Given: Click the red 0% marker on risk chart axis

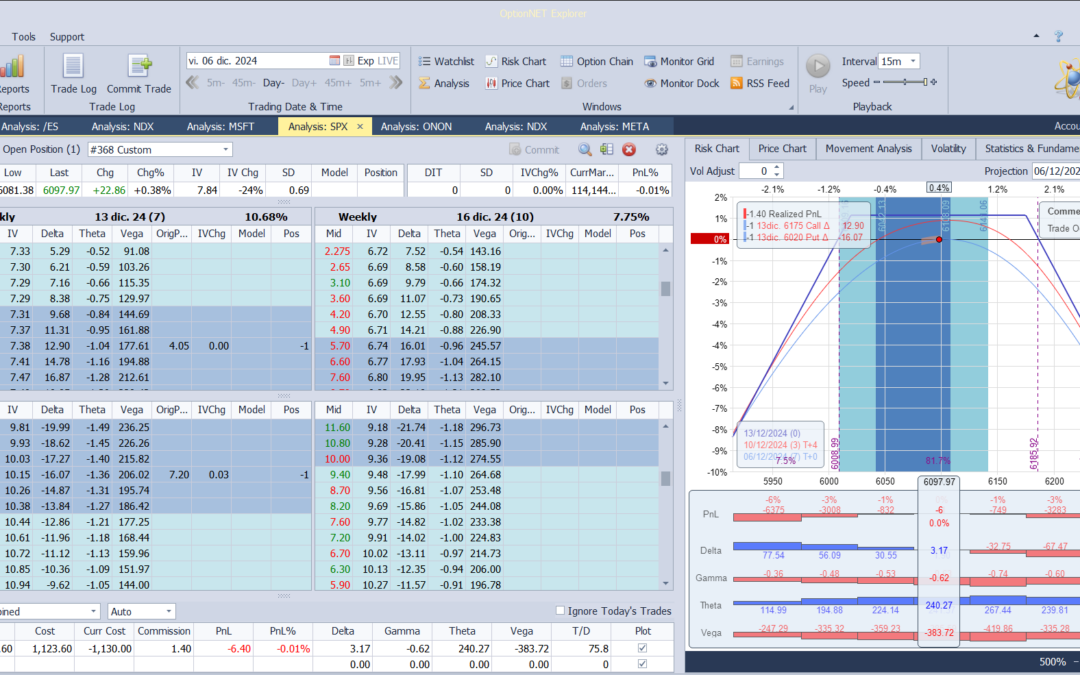Looking at the screenshot, I should coord(709,239).
